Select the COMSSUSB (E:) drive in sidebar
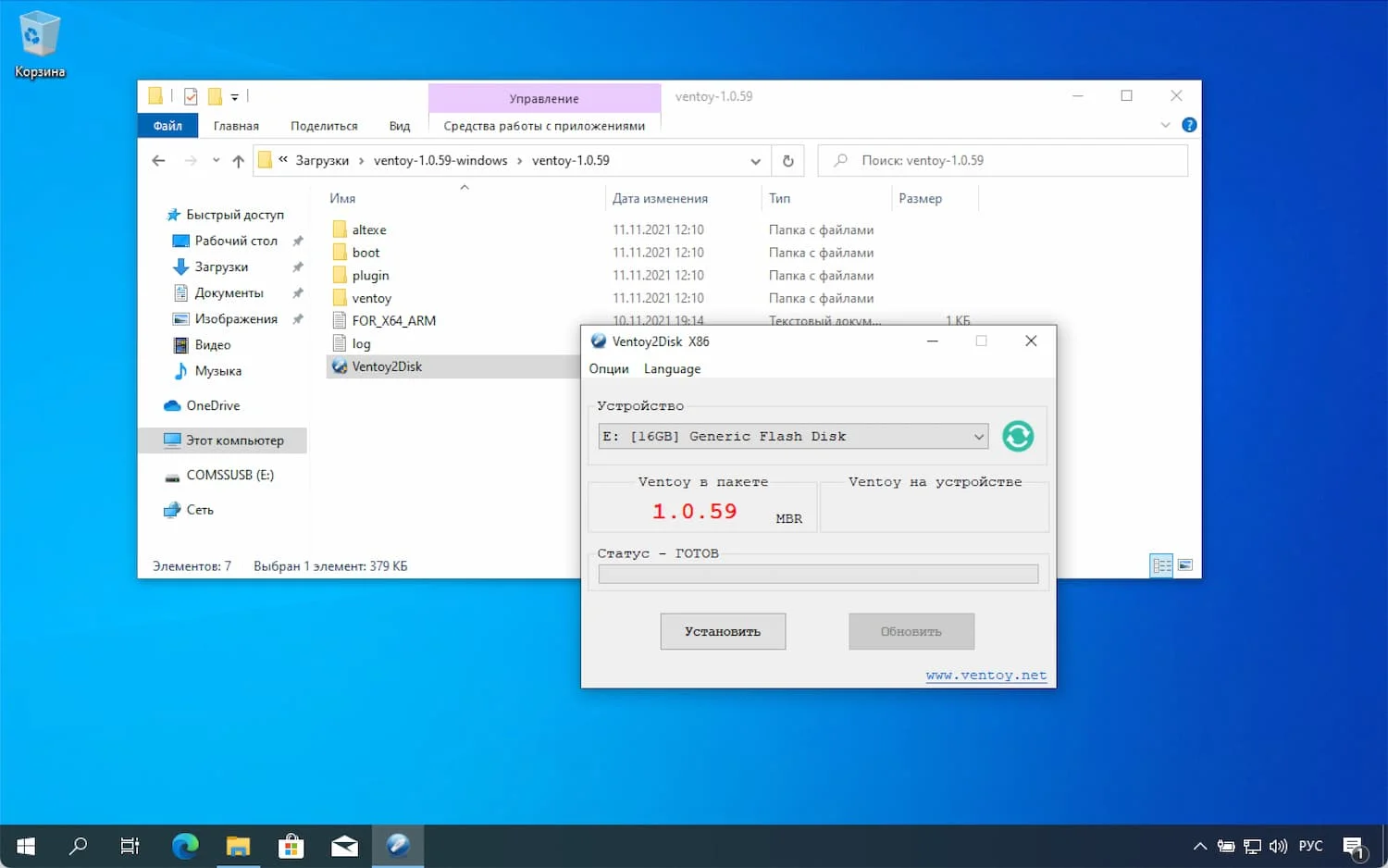The width and height of the screenshot is (1388, 868). 229,475
